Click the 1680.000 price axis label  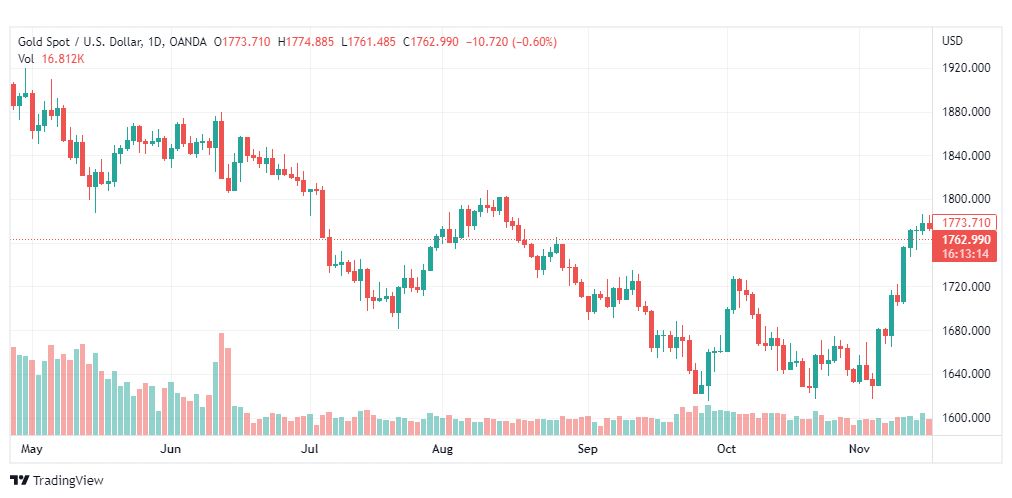point(966,331)
